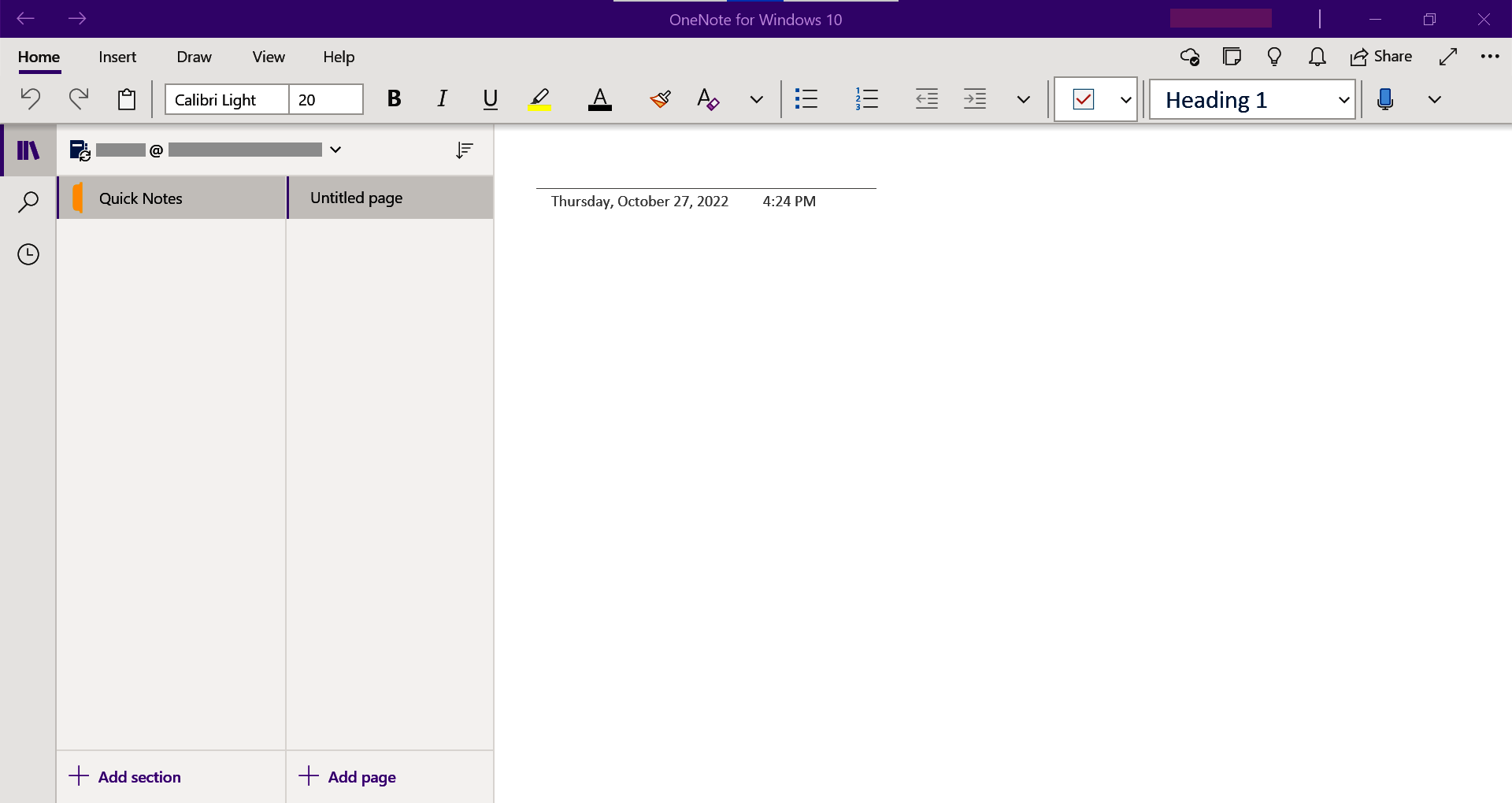Open the notebooks navigation icon
Image resolution: width=1512 pixels, height=803 pixels.
28,150
